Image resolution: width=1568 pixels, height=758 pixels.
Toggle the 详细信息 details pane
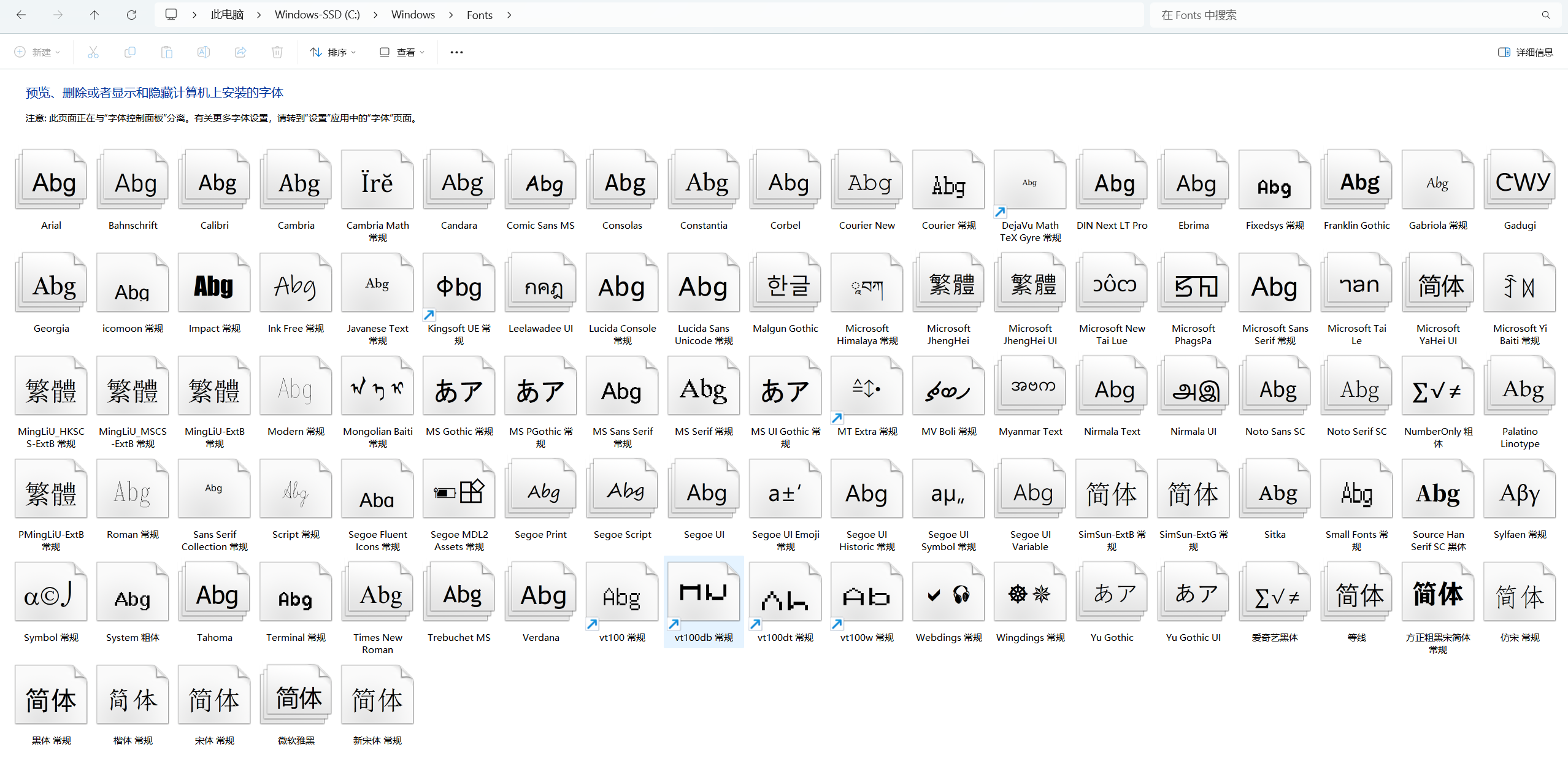click(x=1525, y=52)
